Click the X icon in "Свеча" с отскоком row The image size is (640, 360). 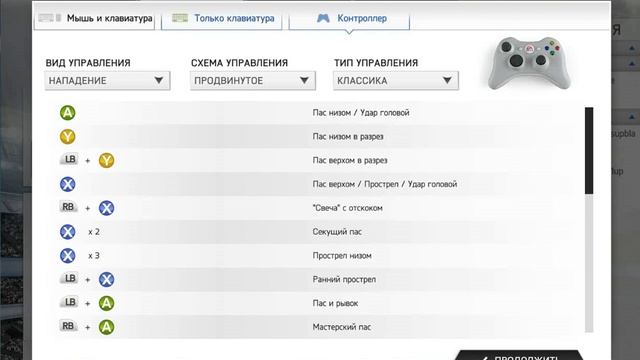point(107,208)
